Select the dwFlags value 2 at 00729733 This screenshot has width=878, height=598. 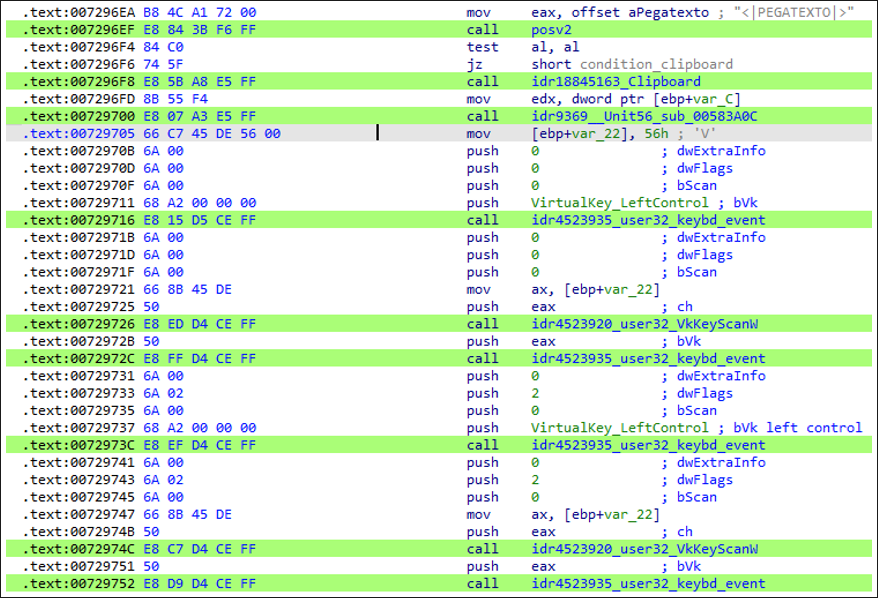(x=535, y=393)
